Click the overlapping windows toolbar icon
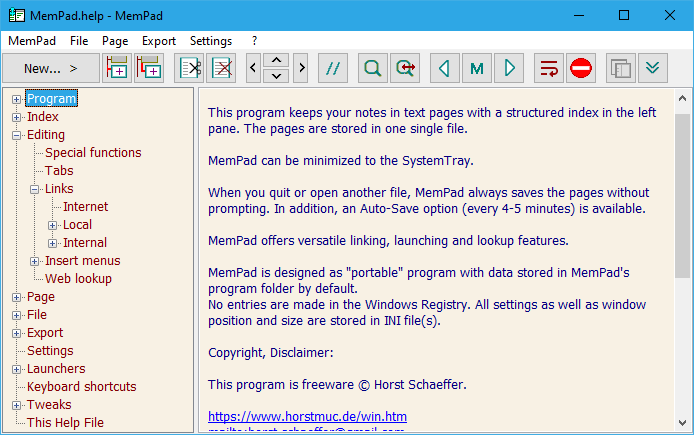Viewport: 694px width, 435px height. 621,68
